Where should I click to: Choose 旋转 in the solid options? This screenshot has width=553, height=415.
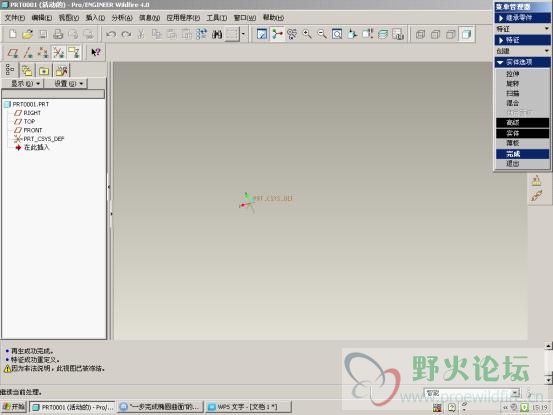point(513,84)
